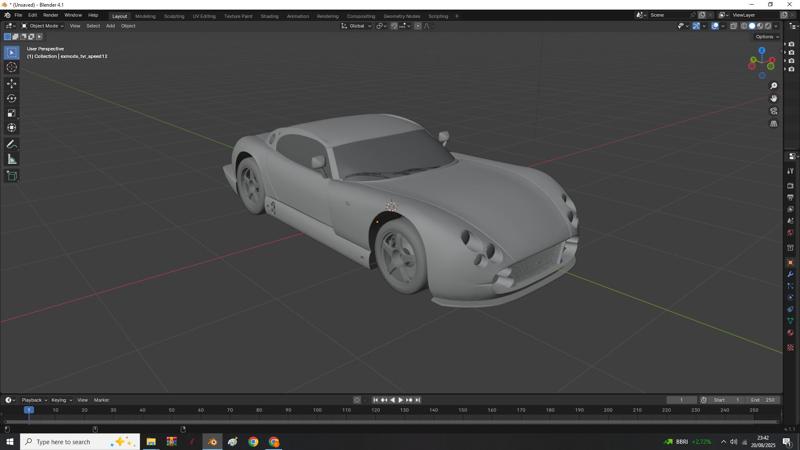Toggle X-ray display in viewport header
The image size is (800, 450).
[x=733, y=26]
